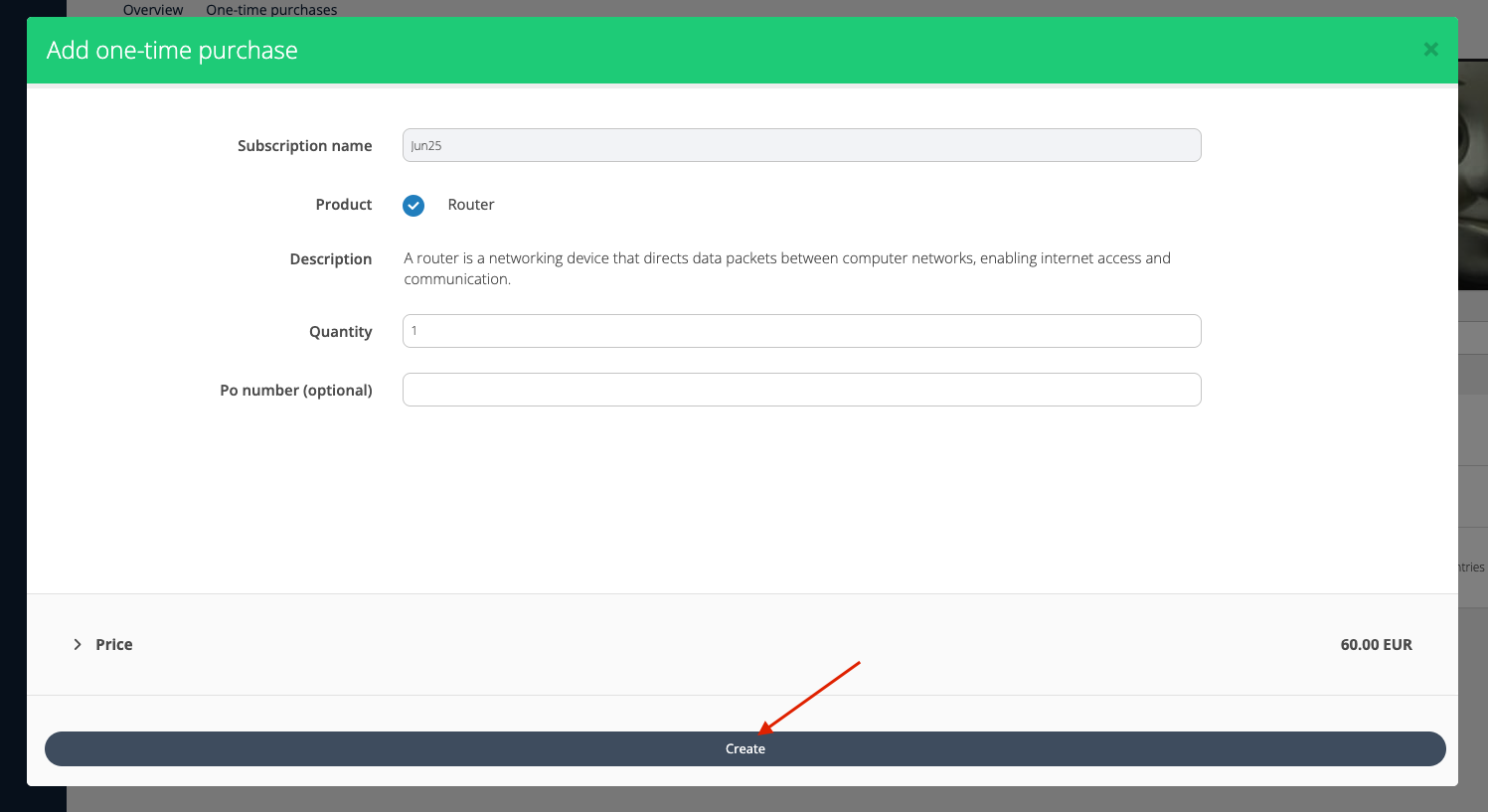Select the Router product name text
The height and width of the screenshot is (812, 1488).
(470, 205)
